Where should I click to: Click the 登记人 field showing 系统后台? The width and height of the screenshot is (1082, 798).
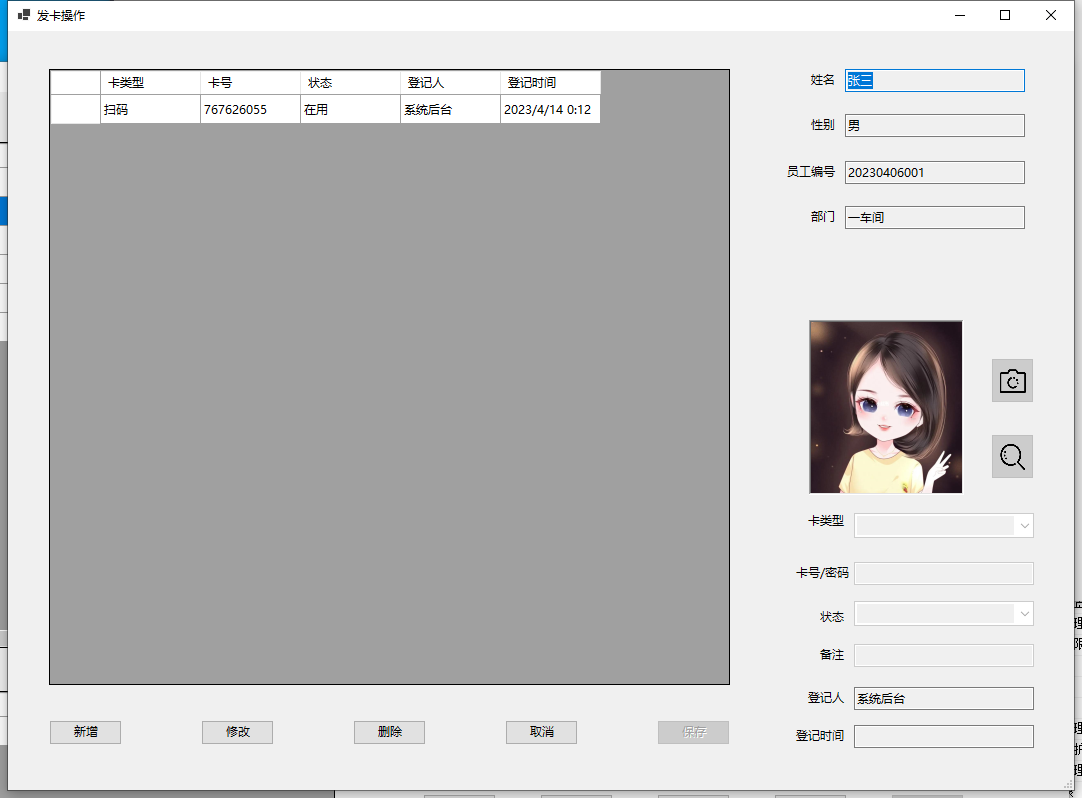pyautogui.click(x=943, y=699)
